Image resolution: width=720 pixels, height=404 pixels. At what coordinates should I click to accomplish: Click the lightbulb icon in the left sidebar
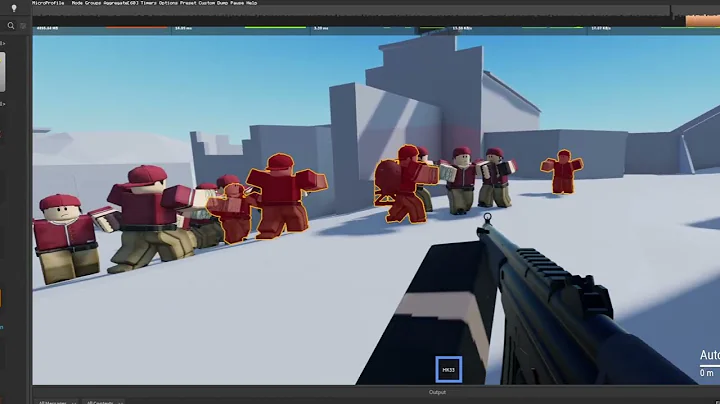pyautogui.click(x=14, y=8)
